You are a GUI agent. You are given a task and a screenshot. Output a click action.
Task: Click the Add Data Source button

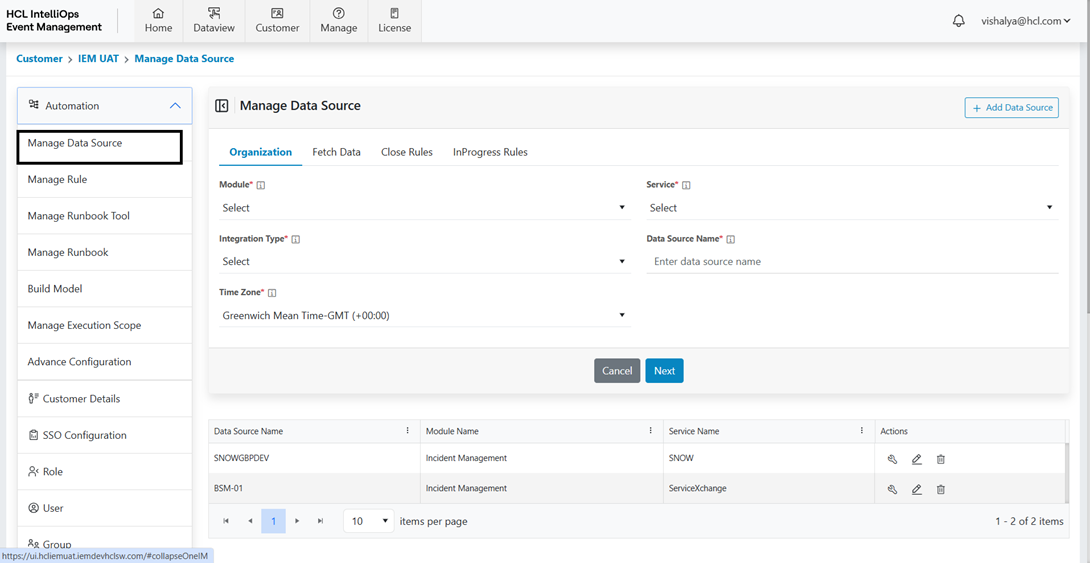point(1011,107)
